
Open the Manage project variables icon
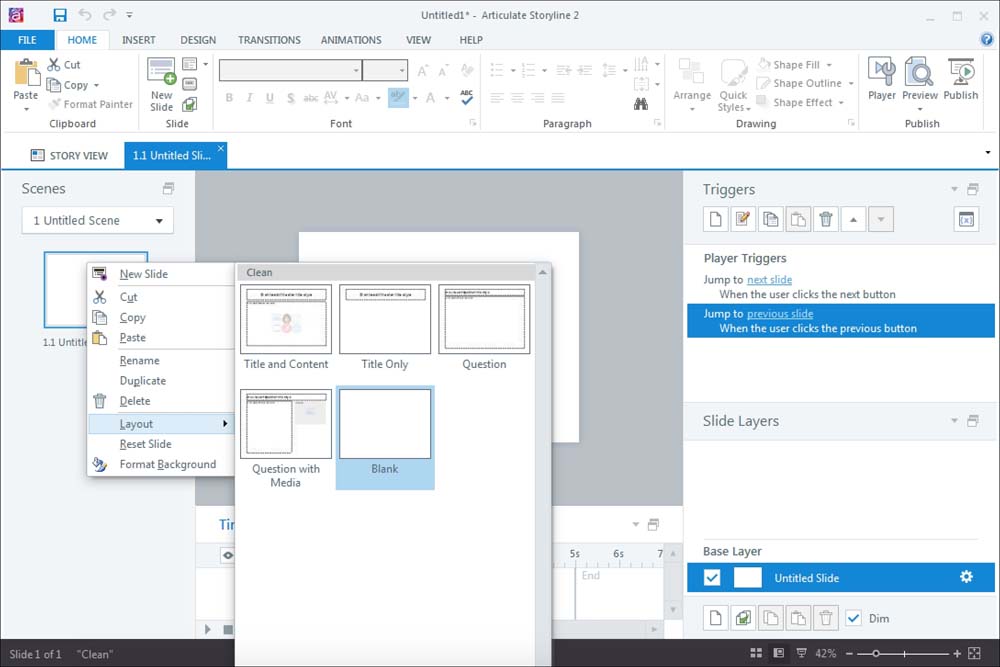click(x=966, y=219)
